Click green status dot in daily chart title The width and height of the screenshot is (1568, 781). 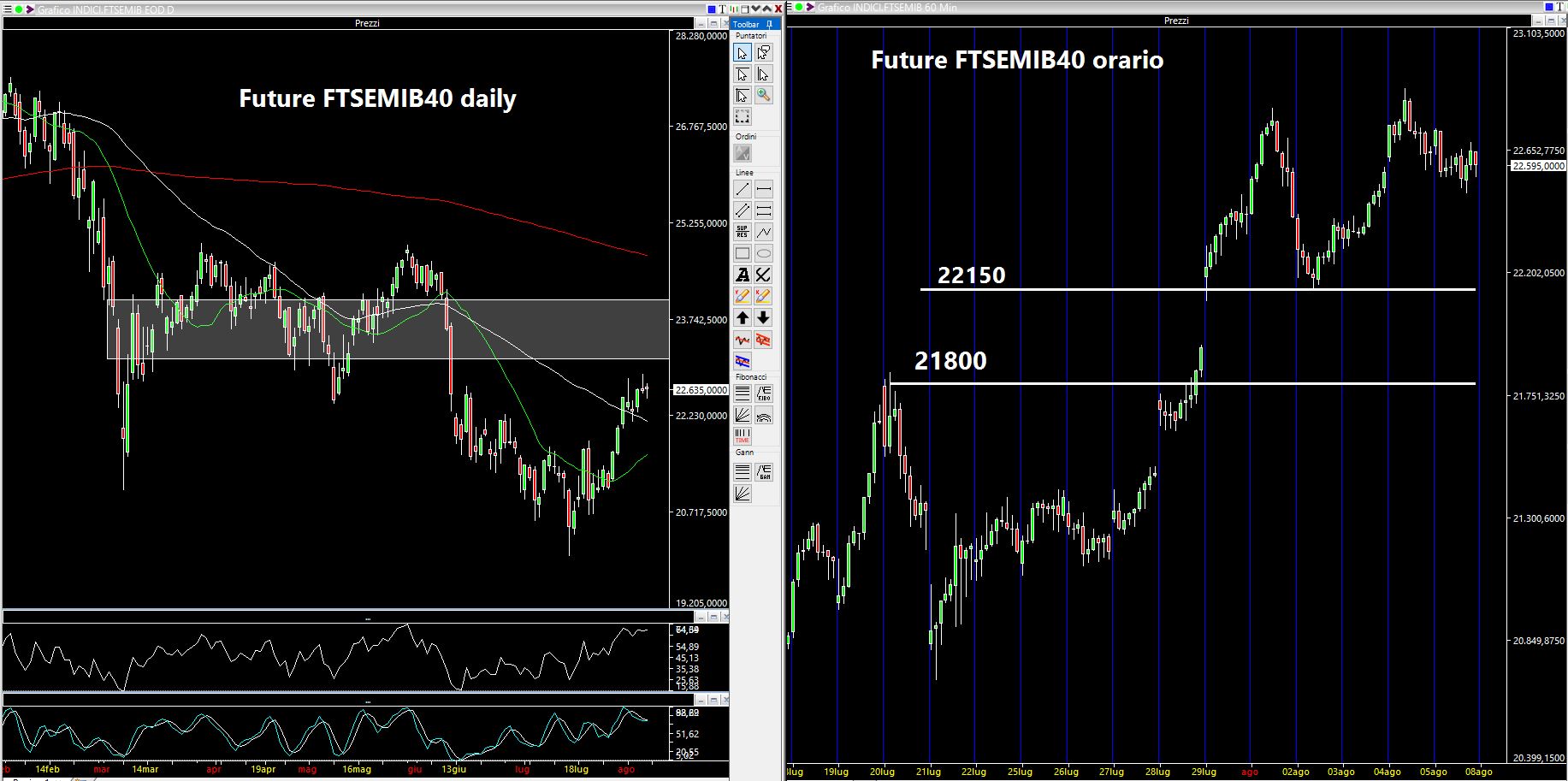[18, 9]
